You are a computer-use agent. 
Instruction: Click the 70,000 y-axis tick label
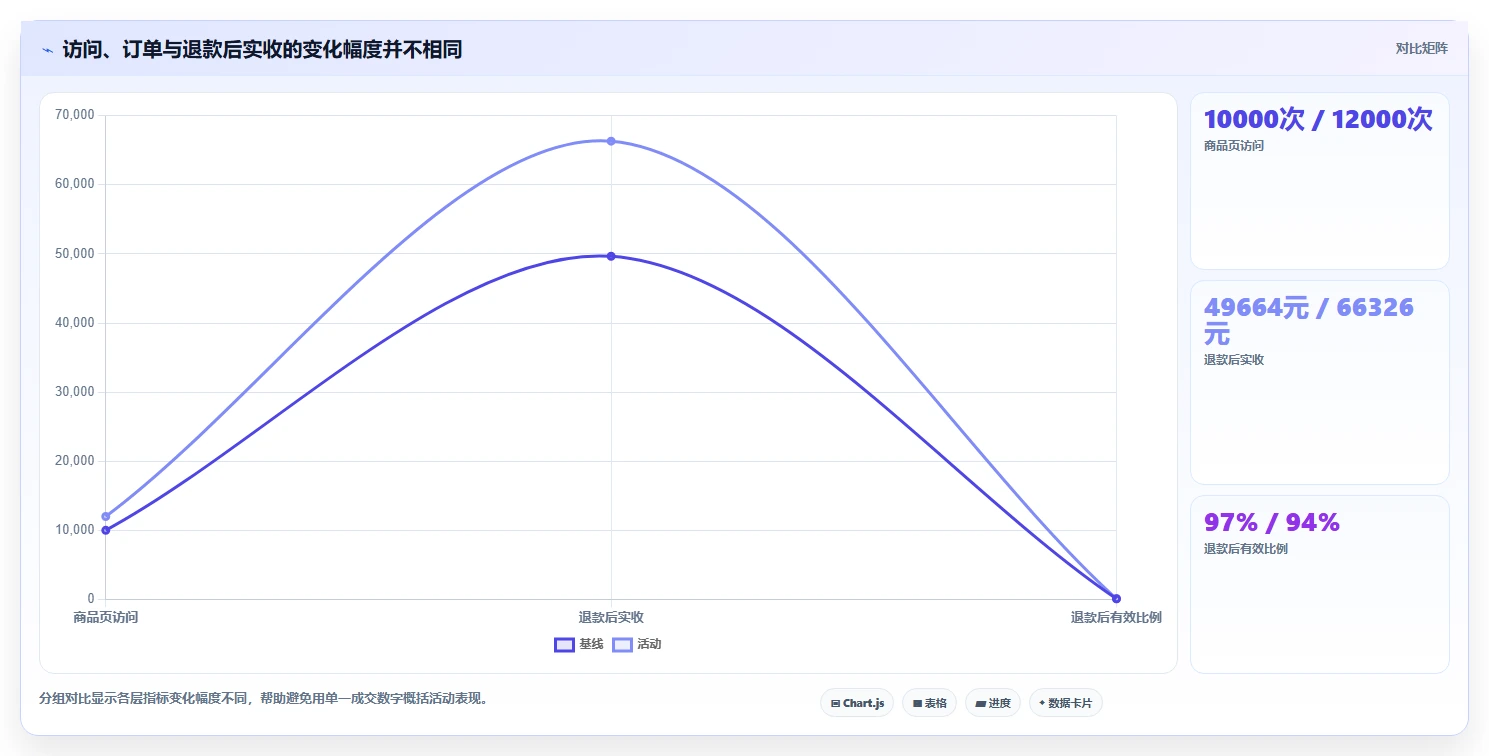(x=75, y=115)
